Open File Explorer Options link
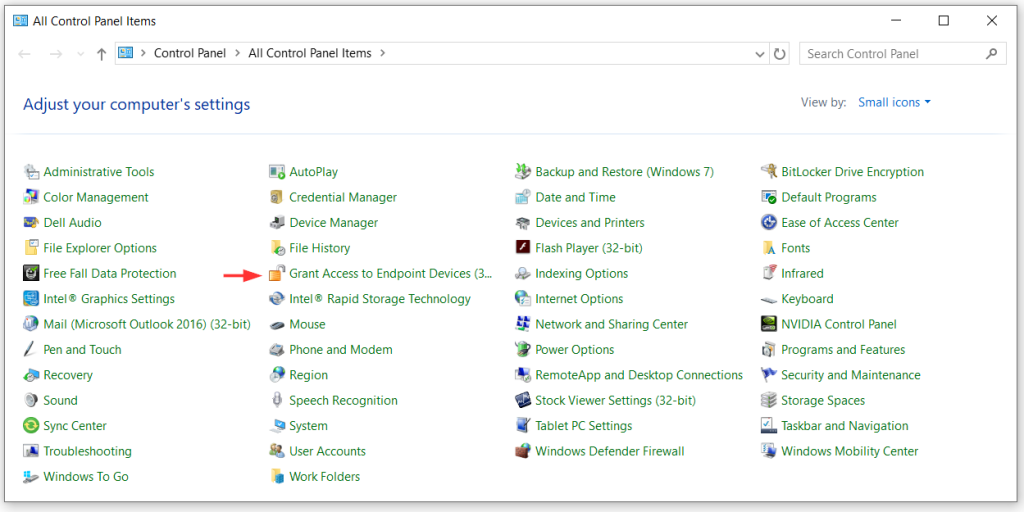Image resolution: width=1024 pixels, height=512 pixels. (x=100, y=248)
